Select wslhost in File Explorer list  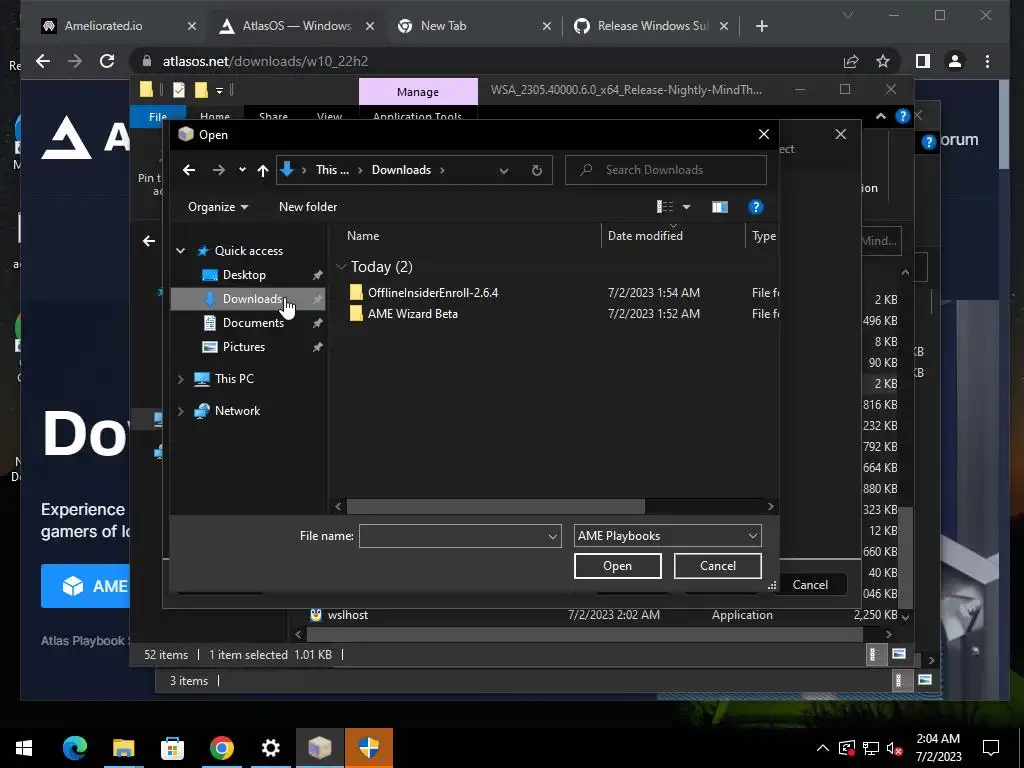click(x=347, y=615)
